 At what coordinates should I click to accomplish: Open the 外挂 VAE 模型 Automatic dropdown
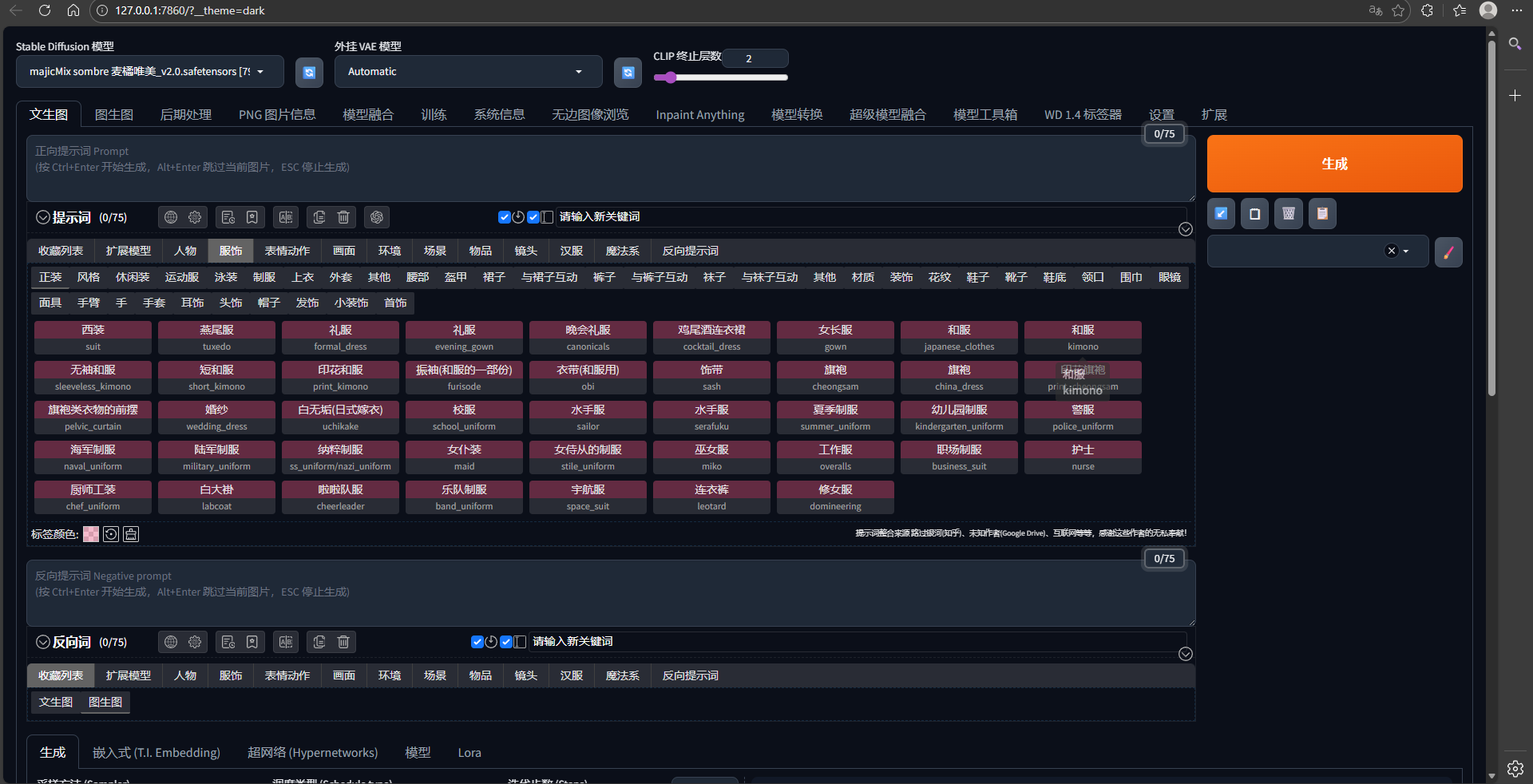(467, 72)
